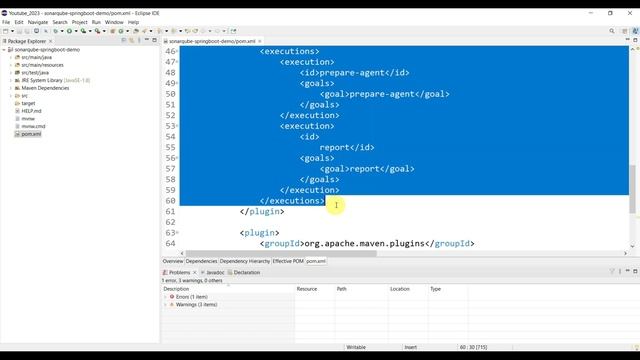Click the Resource column header
The height and width of the screenshot is (360, 640).
[314, 289]
